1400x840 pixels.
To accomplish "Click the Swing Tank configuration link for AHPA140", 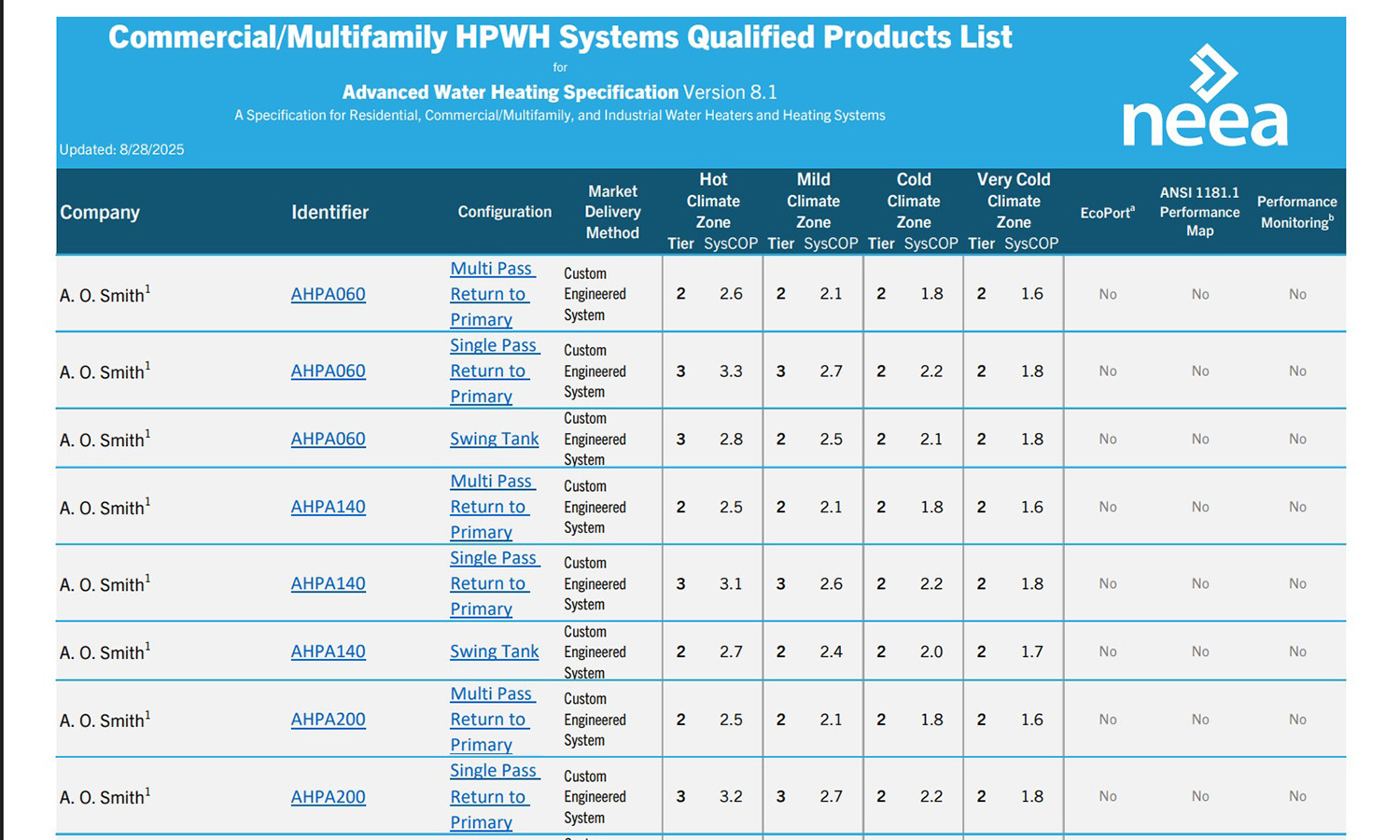I will 494,651.
